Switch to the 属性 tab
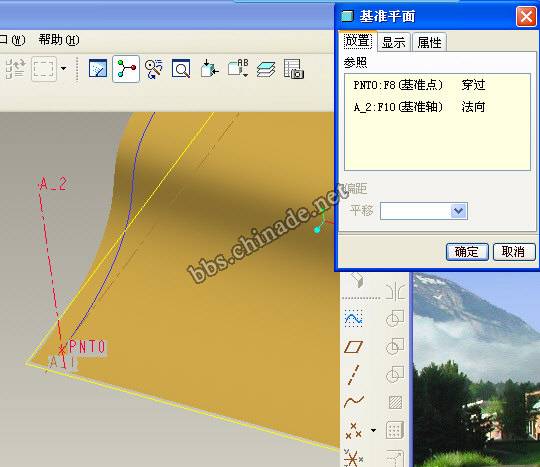 pos(429,42)
